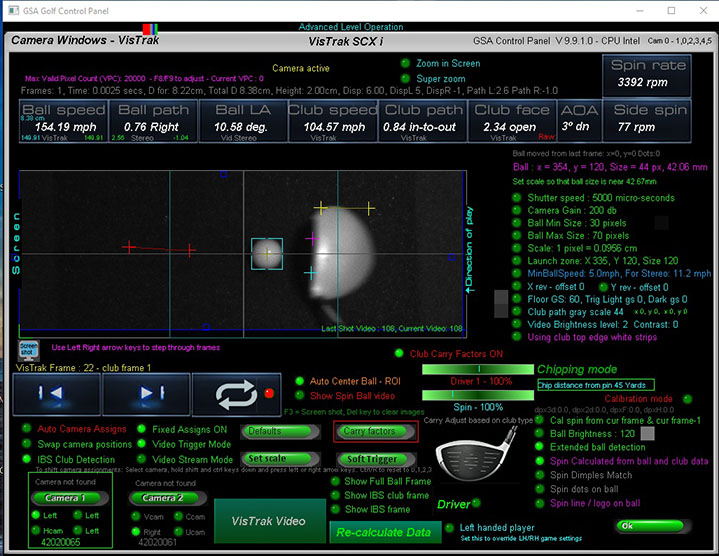719x556 pixels.
Task: Toggle Swap camera positions
Action: coord(27,443)
